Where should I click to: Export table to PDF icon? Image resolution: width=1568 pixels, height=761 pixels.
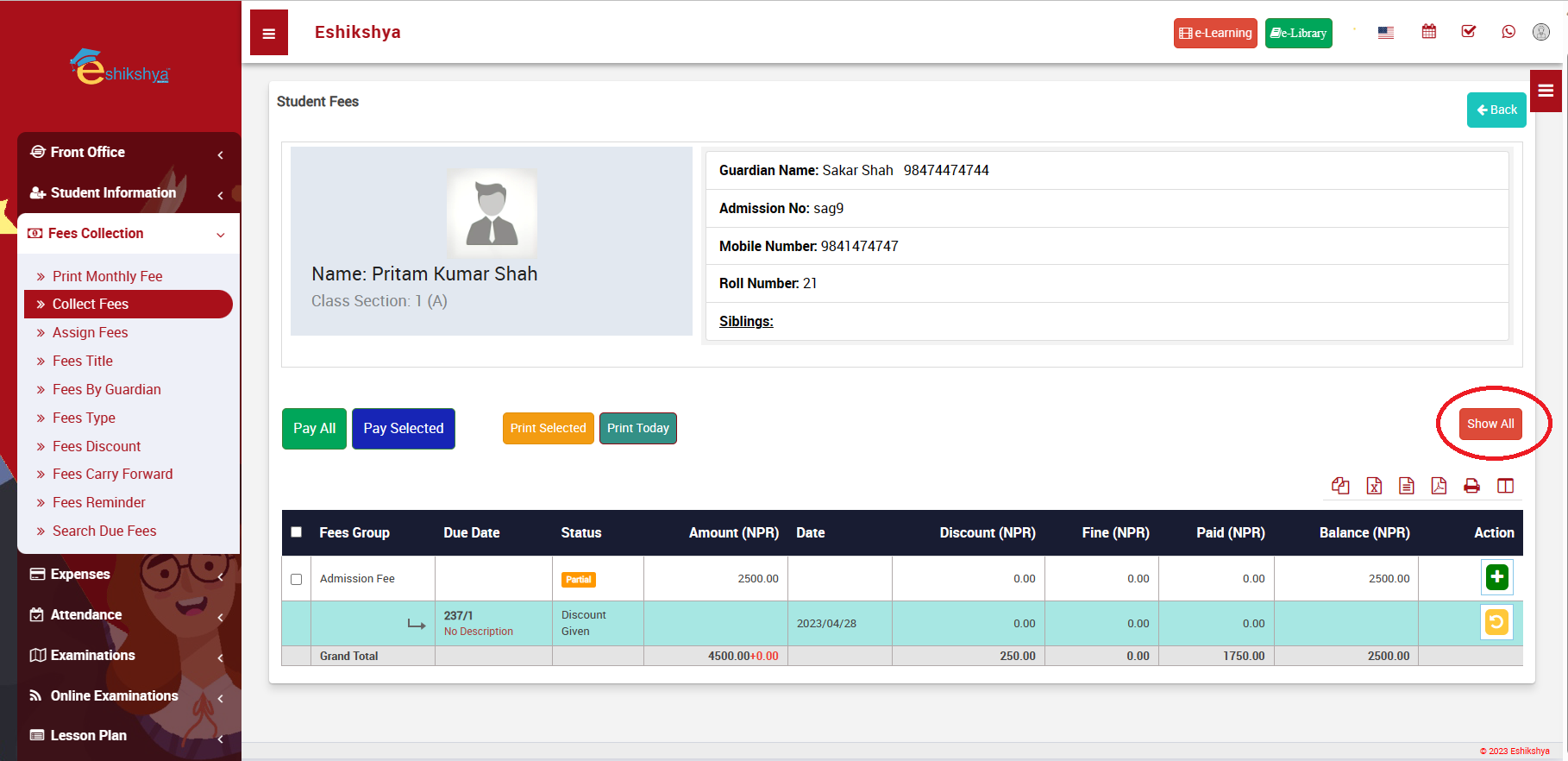coord(1439,486)
